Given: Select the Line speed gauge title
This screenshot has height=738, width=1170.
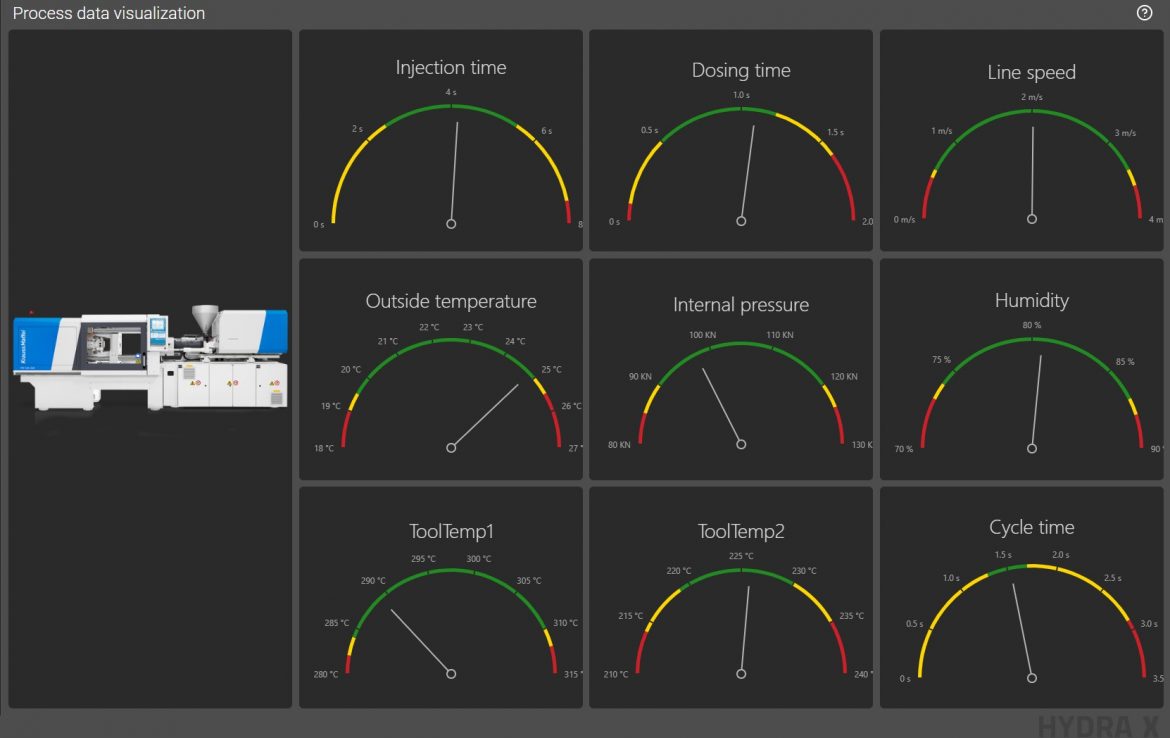Looking at the screenshot, I should (x=1031, y=72).
